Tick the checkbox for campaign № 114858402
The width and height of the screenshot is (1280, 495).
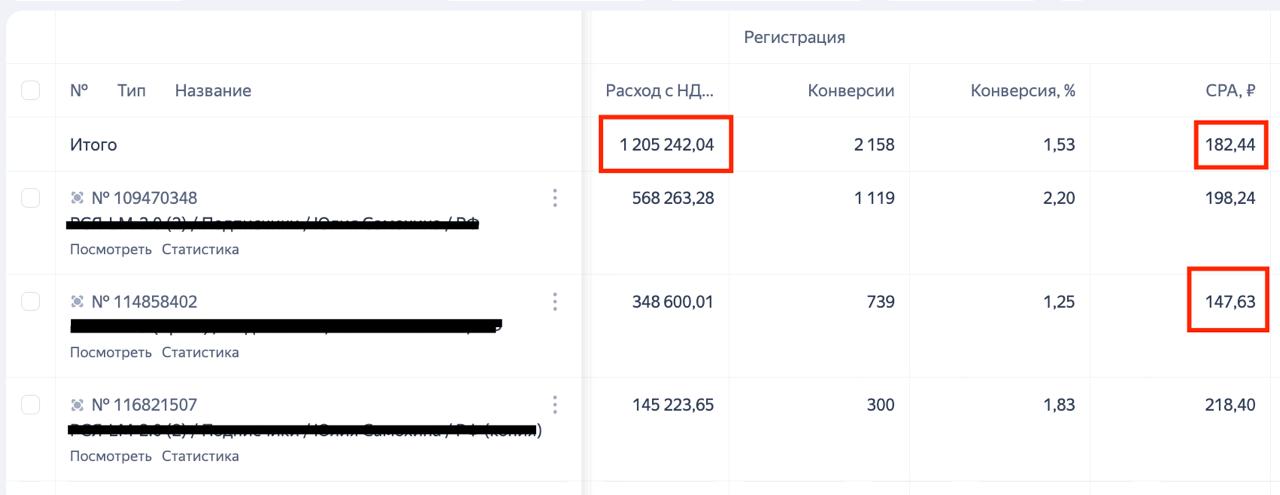pos(31,302)
